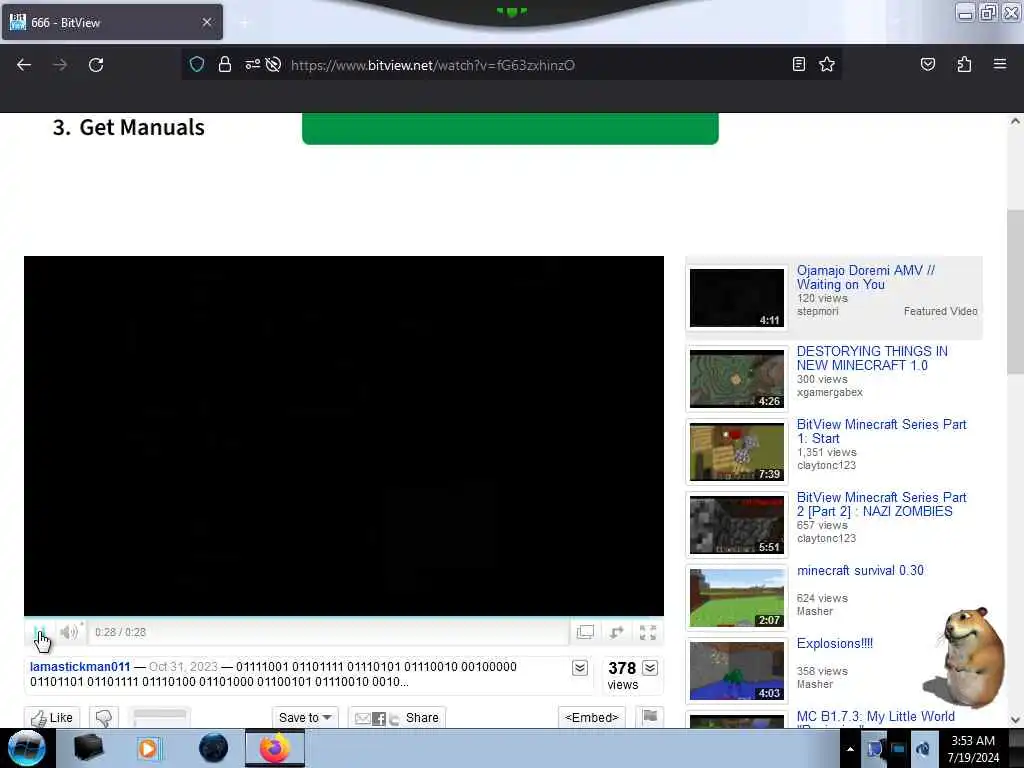
Task: Click the blocked autoplay icon in address bar
Action: (x=274, y=64)
